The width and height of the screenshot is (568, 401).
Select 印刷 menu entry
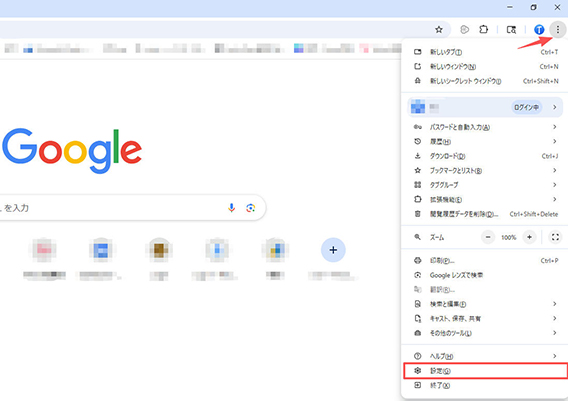coord(484,260)
